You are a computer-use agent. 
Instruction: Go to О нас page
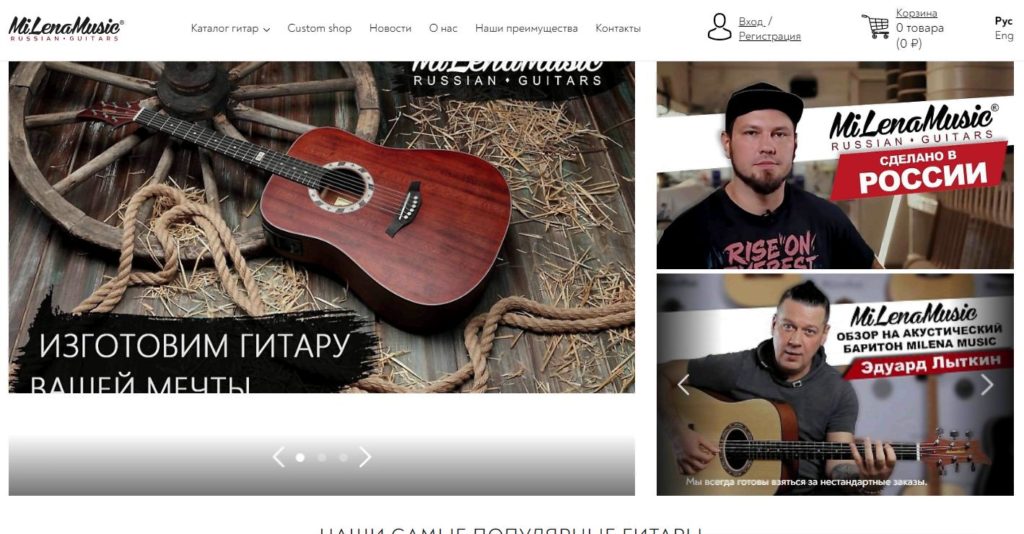click(443, 28)
